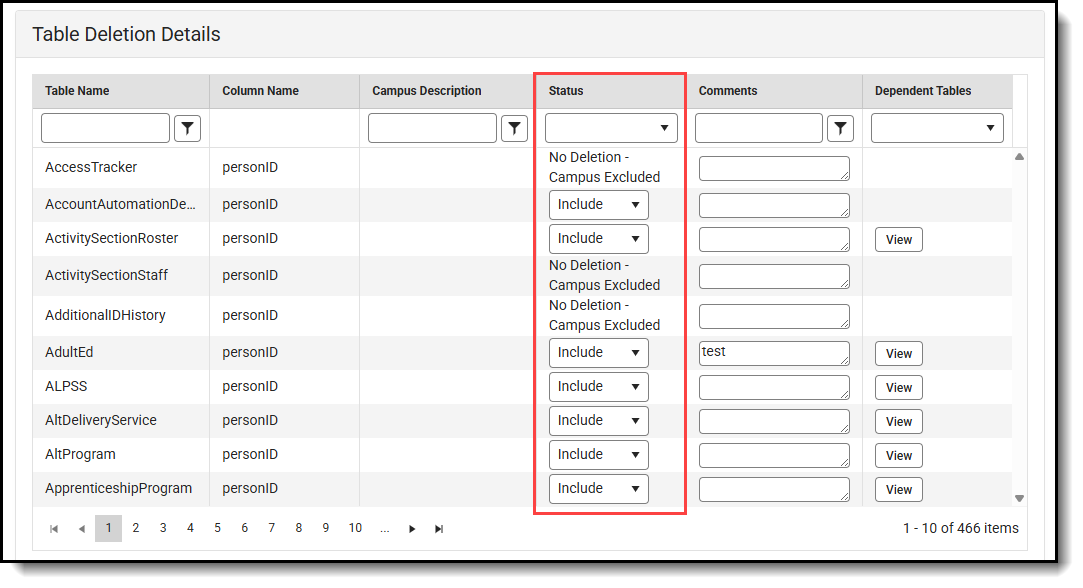Click the Comments column filter funnel icon
Viewport: 1083px width, 588px height.
click(x=840, y=128)
